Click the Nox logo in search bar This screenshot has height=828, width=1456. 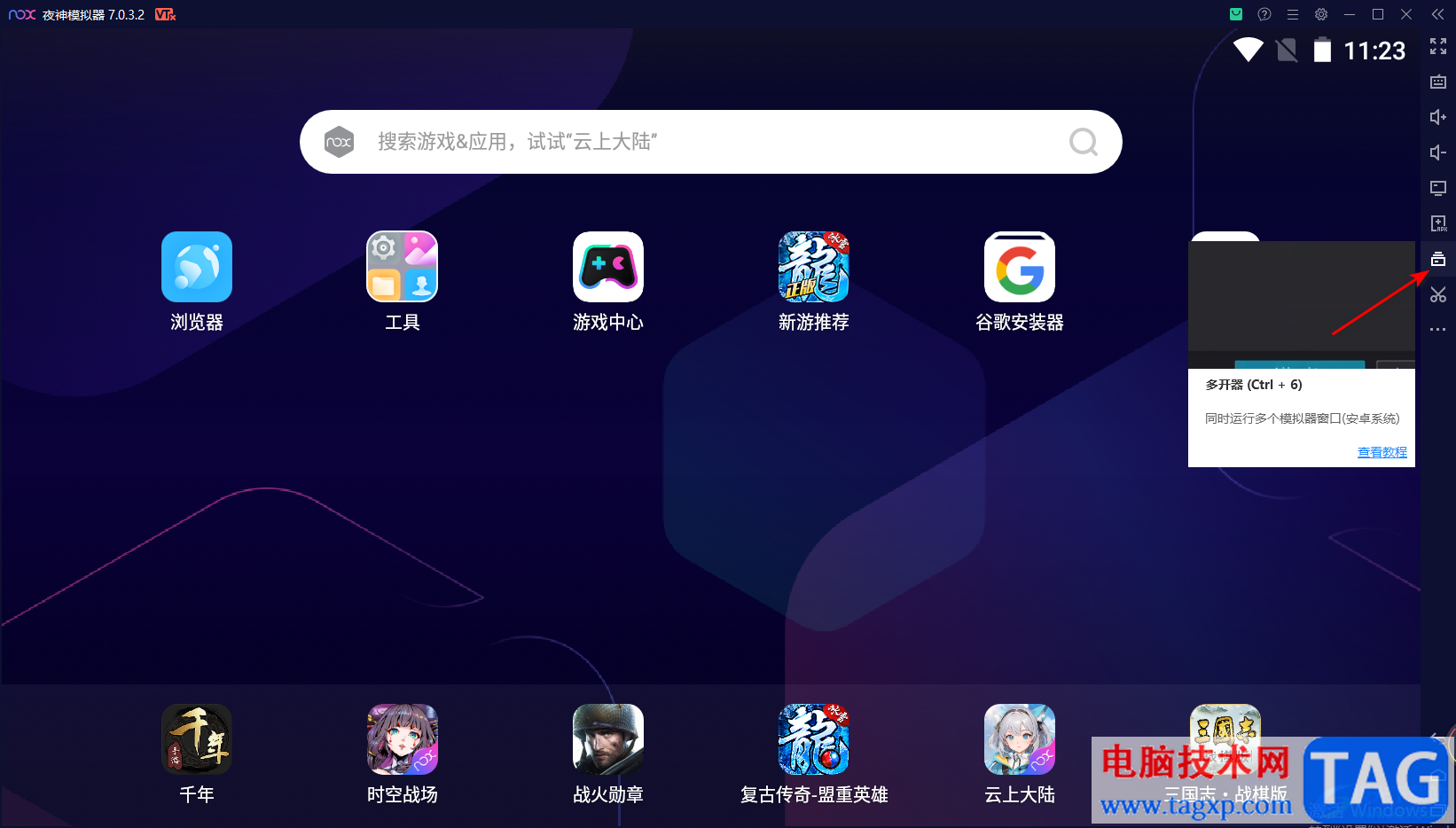pyautogui.click(x=339, y=142)
